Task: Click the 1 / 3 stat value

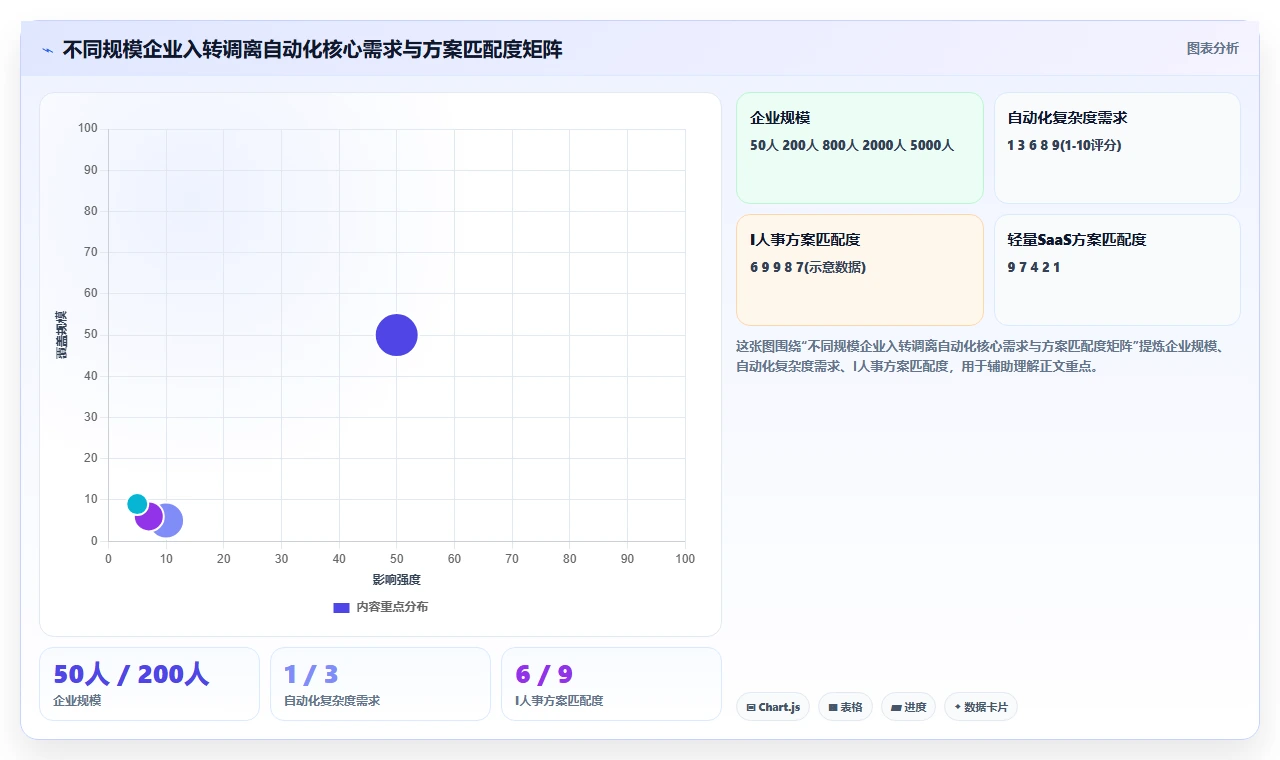Action: coord(311,674)
